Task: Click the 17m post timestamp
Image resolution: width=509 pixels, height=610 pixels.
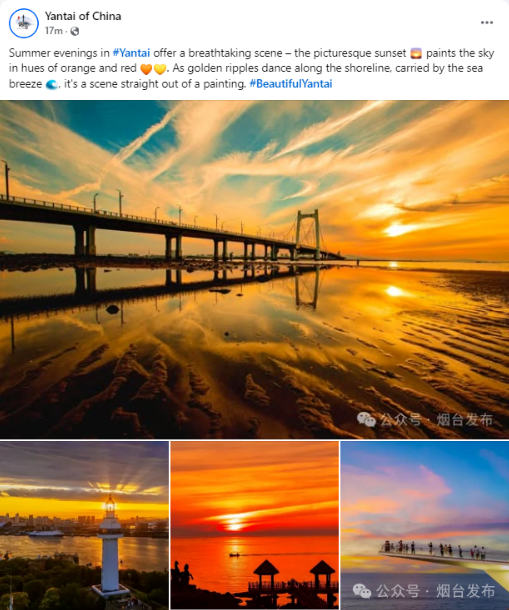Action: [54, 31]
